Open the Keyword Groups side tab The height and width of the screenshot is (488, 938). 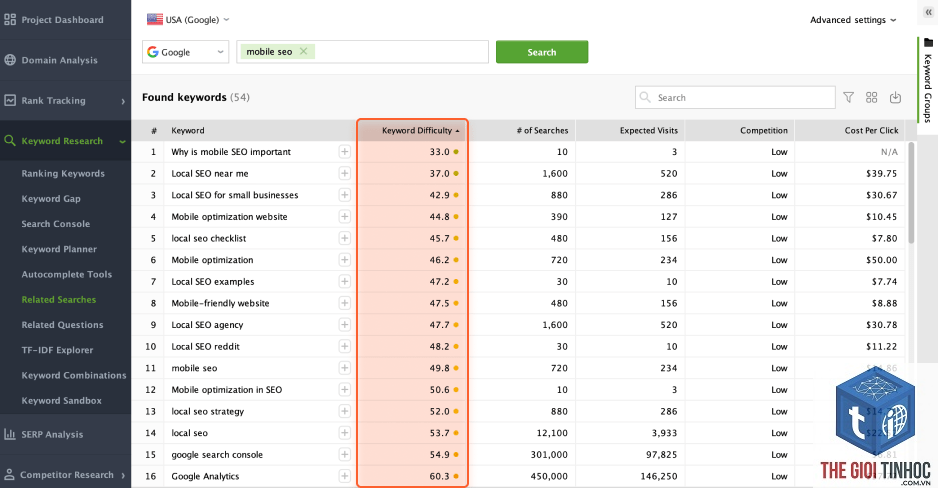927,81
